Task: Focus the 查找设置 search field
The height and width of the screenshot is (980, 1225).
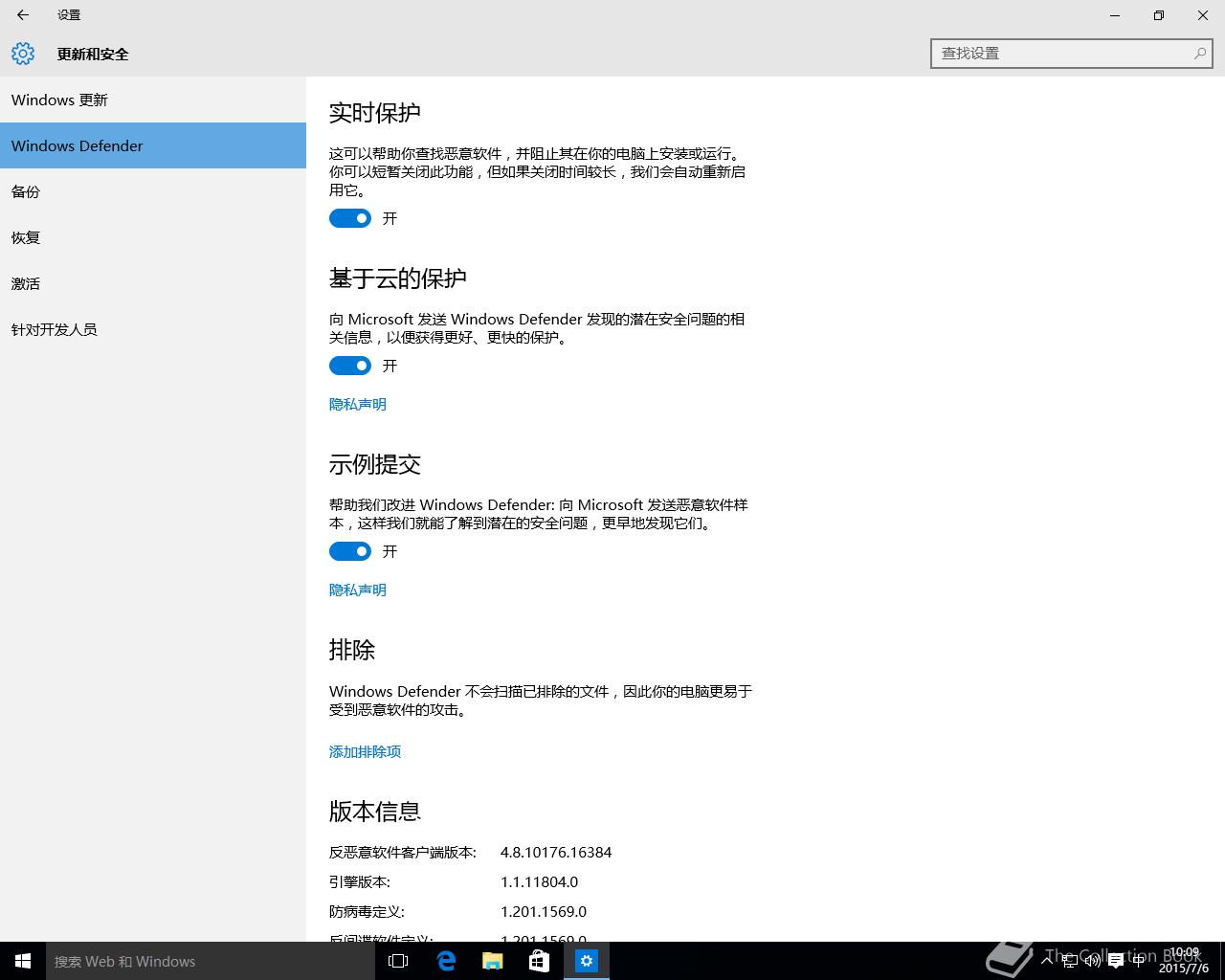Action: 1072,54
